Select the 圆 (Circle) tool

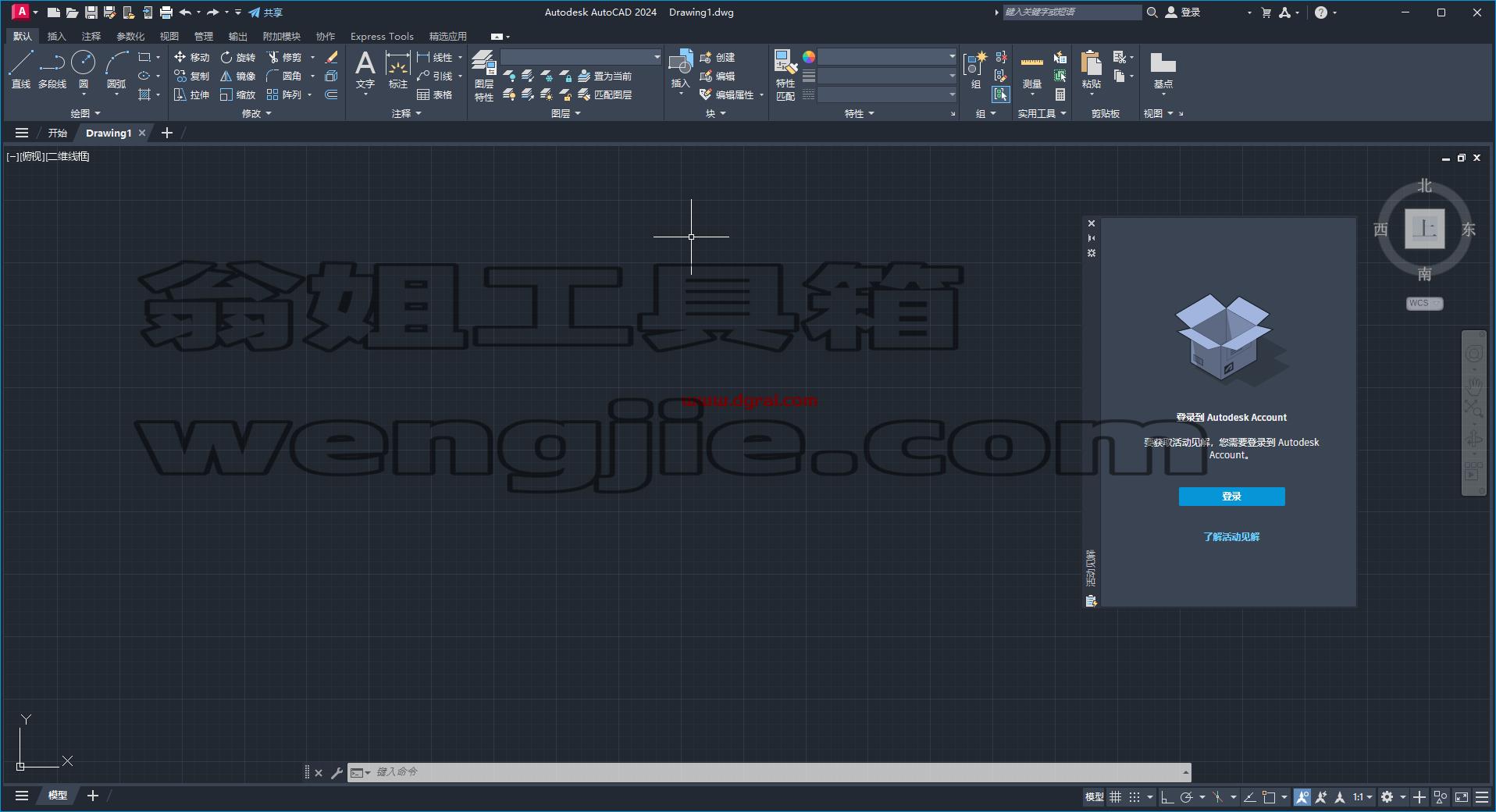[x=84, y=69]
